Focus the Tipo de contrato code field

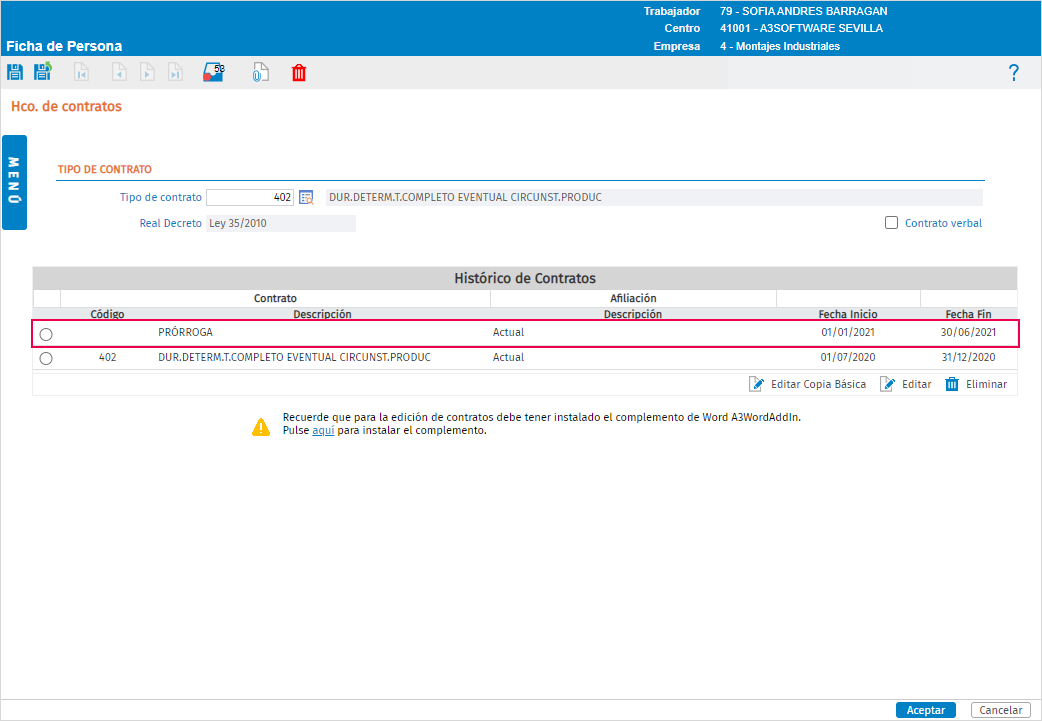click(250, 197)
